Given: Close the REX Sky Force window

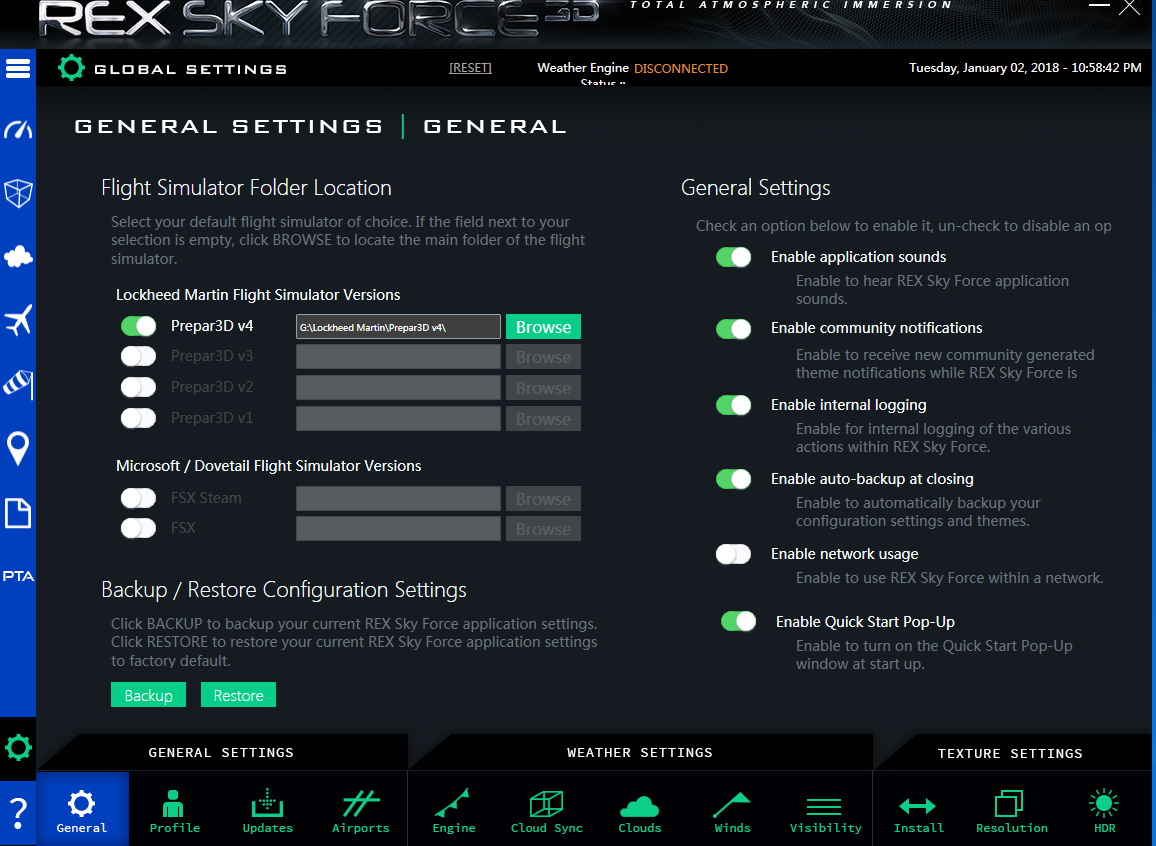Looking at the screenshot, I should pyautogui.click(x=1129, y=7).
